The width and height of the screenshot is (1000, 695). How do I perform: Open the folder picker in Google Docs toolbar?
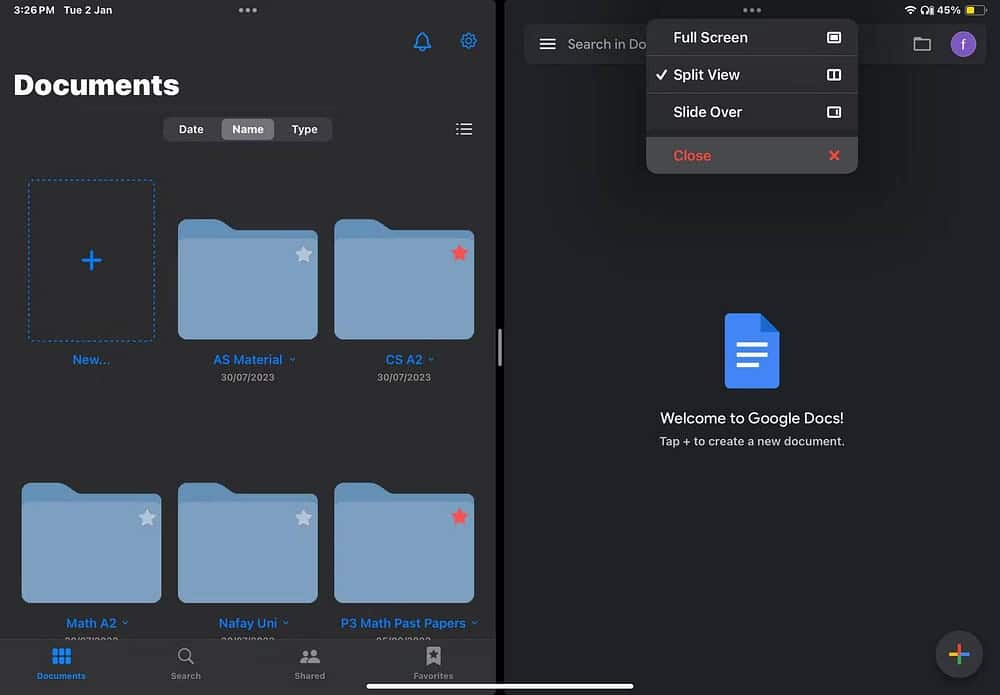[x=922, y=43]
